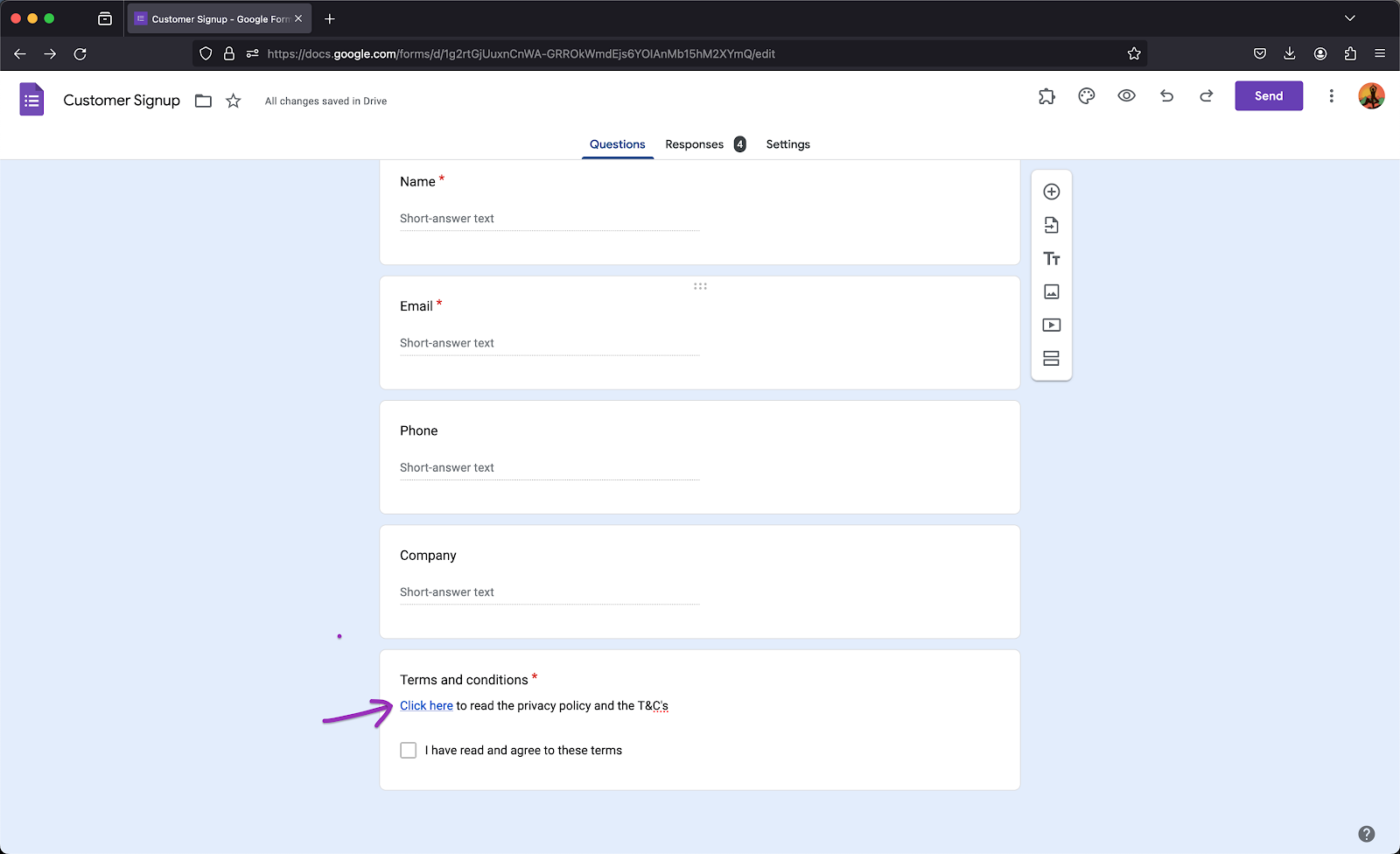
Task: Switch to the Responses tab
Action: tap(695, 144)
